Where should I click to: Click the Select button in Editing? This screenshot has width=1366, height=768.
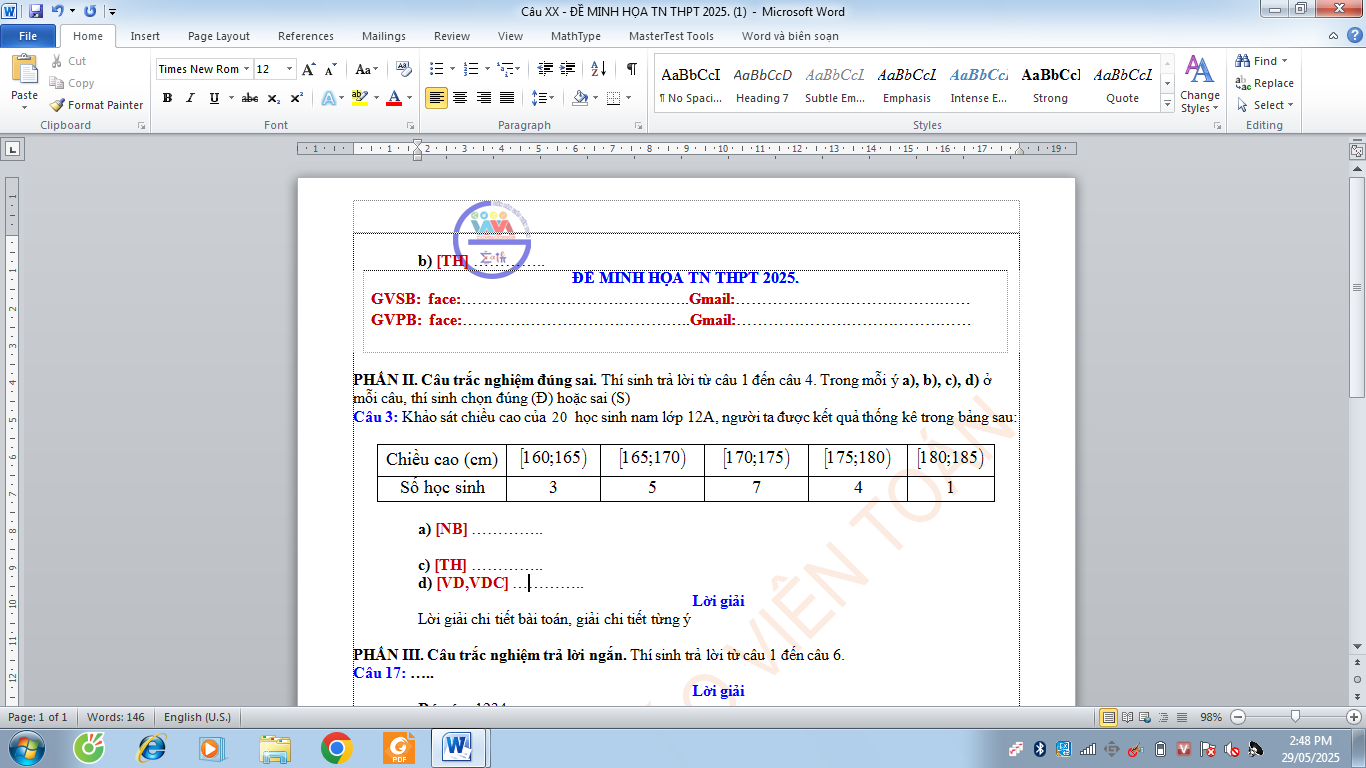tap(1265, 105)
